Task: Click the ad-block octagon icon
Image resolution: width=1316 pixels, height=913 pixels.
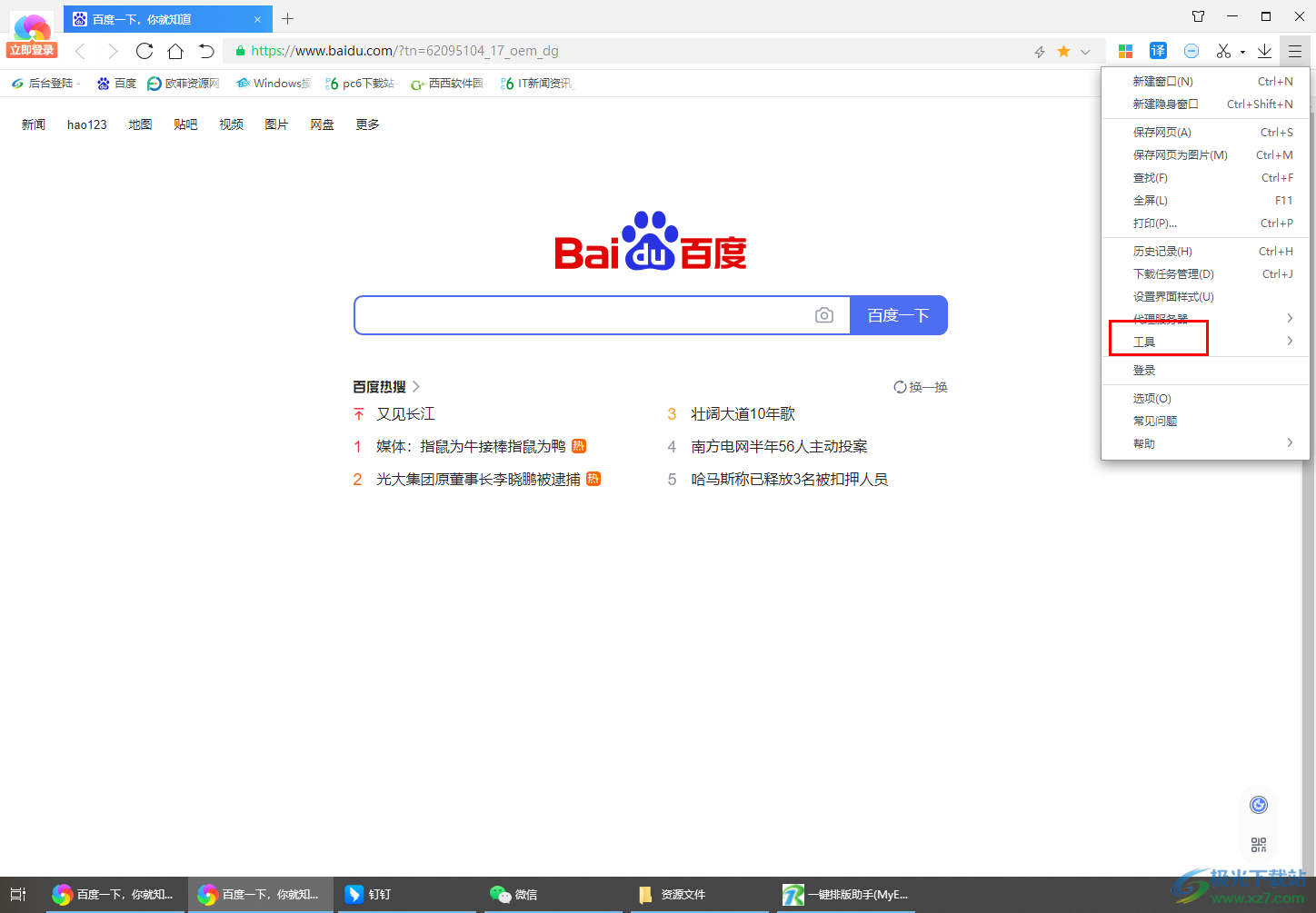Action: 1191,51
